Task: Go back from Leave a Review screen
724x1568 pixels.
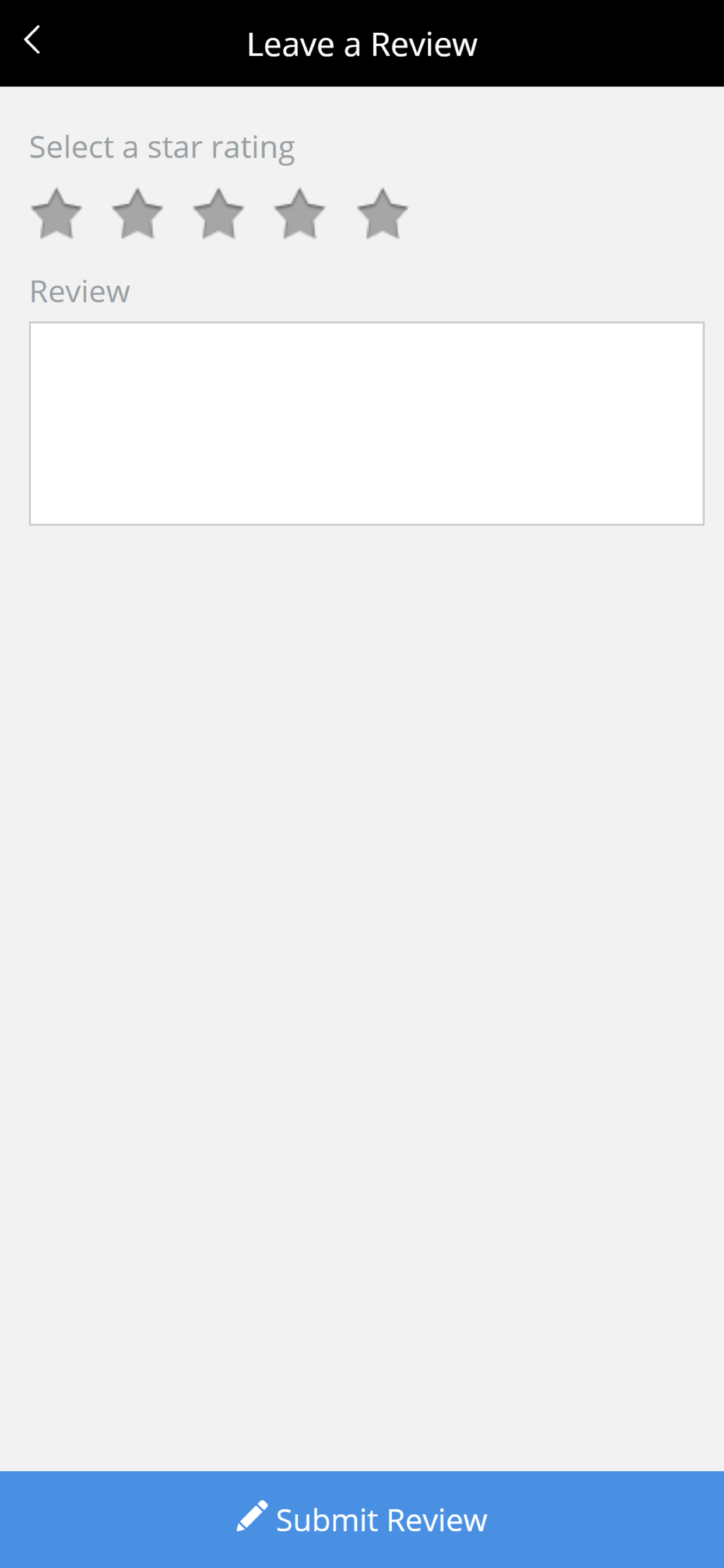Action: (31, 40)
